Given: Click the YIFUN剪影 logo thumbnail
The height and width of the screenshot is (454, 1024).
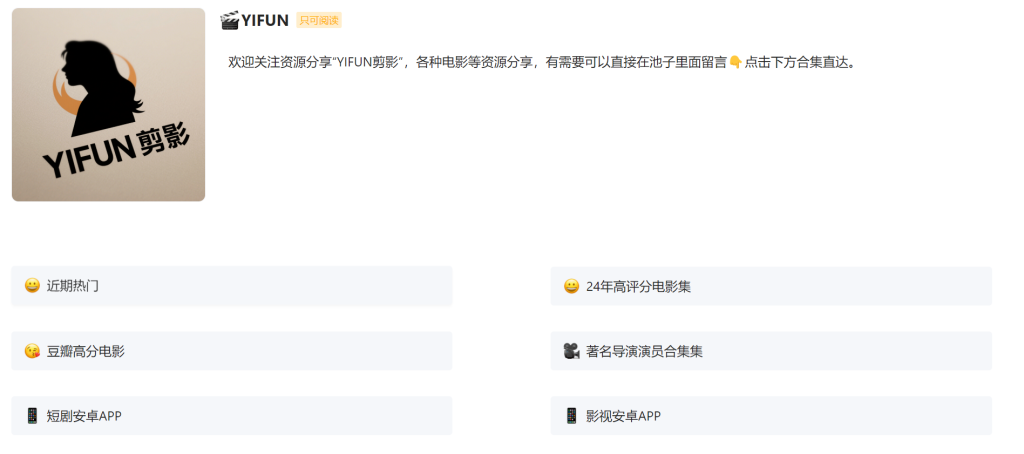Looking at the screenshot, I should [x=108, y=105].
